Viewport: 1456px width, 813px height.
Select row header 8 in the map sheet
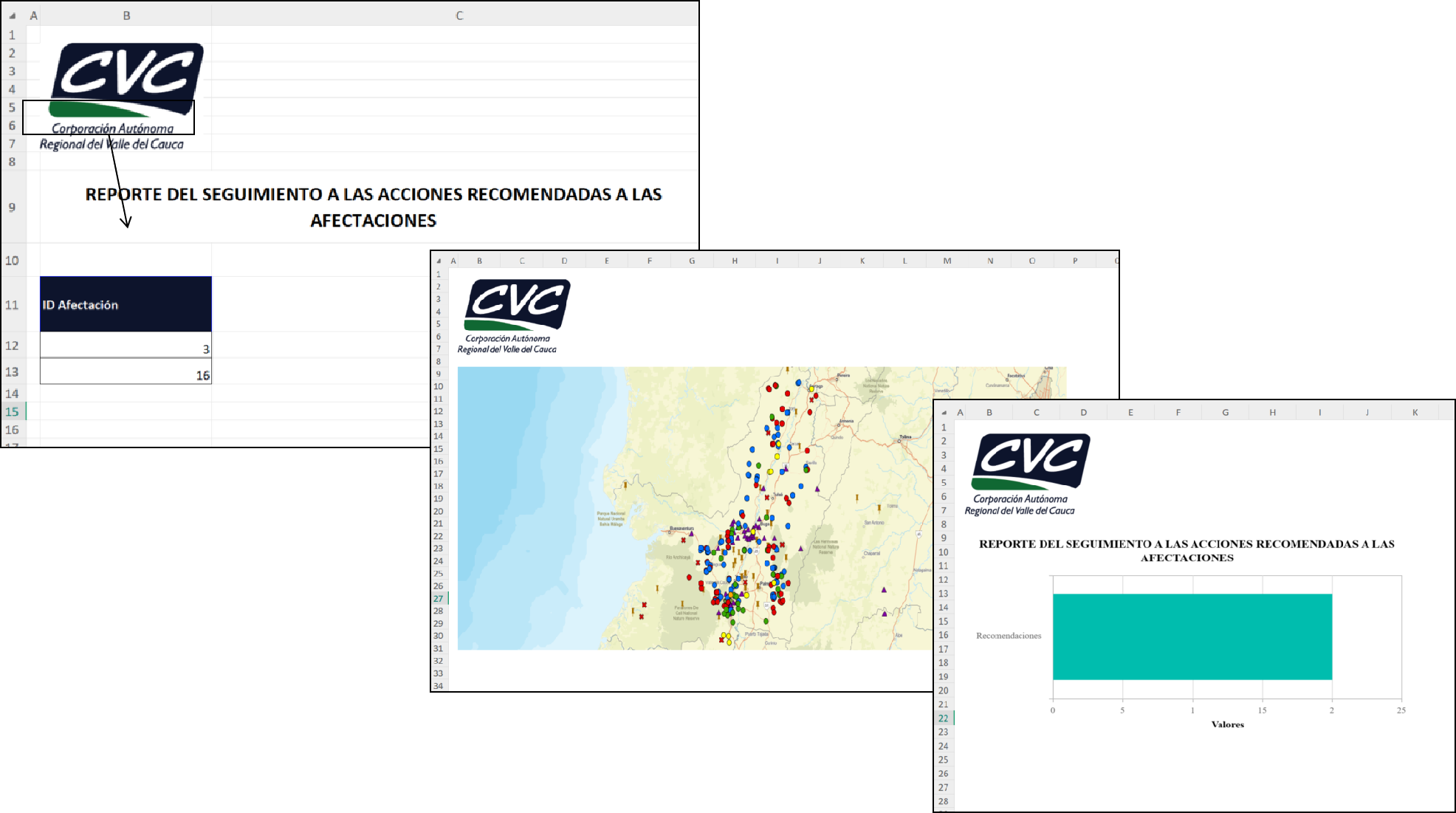tap(439, 361)
